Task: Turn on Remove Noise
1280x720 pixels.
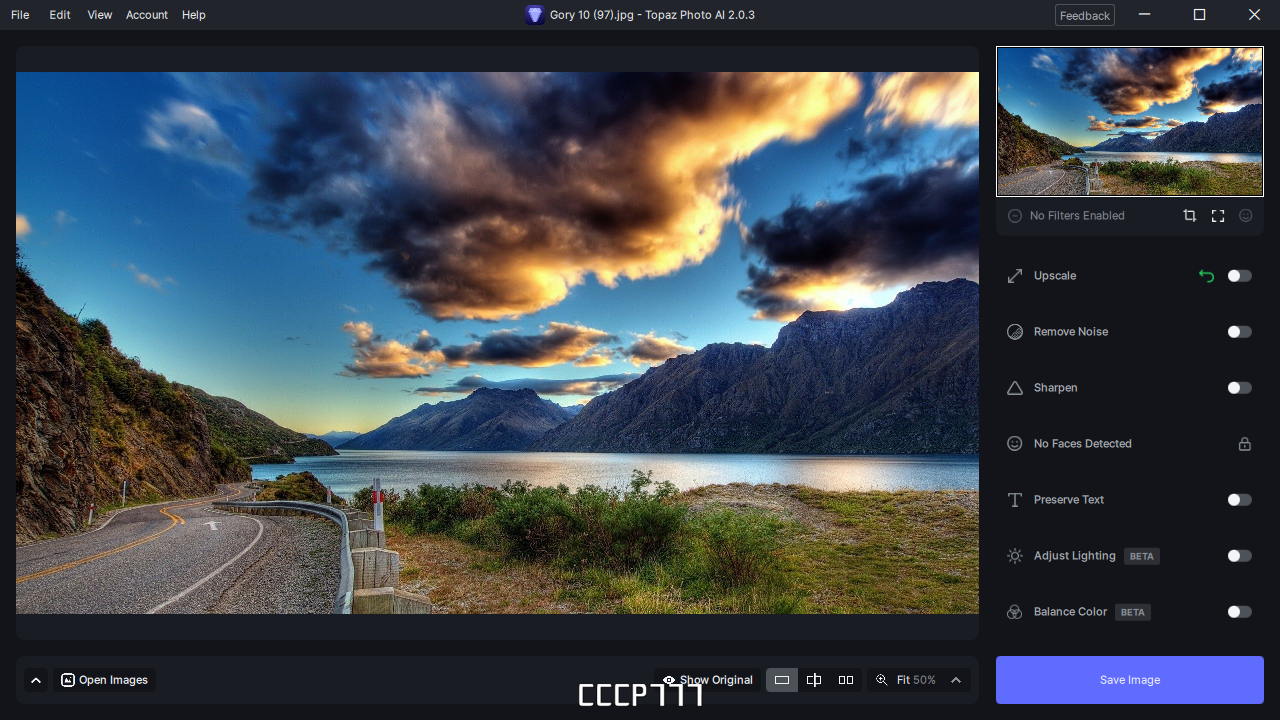Action: (1239, 331)
